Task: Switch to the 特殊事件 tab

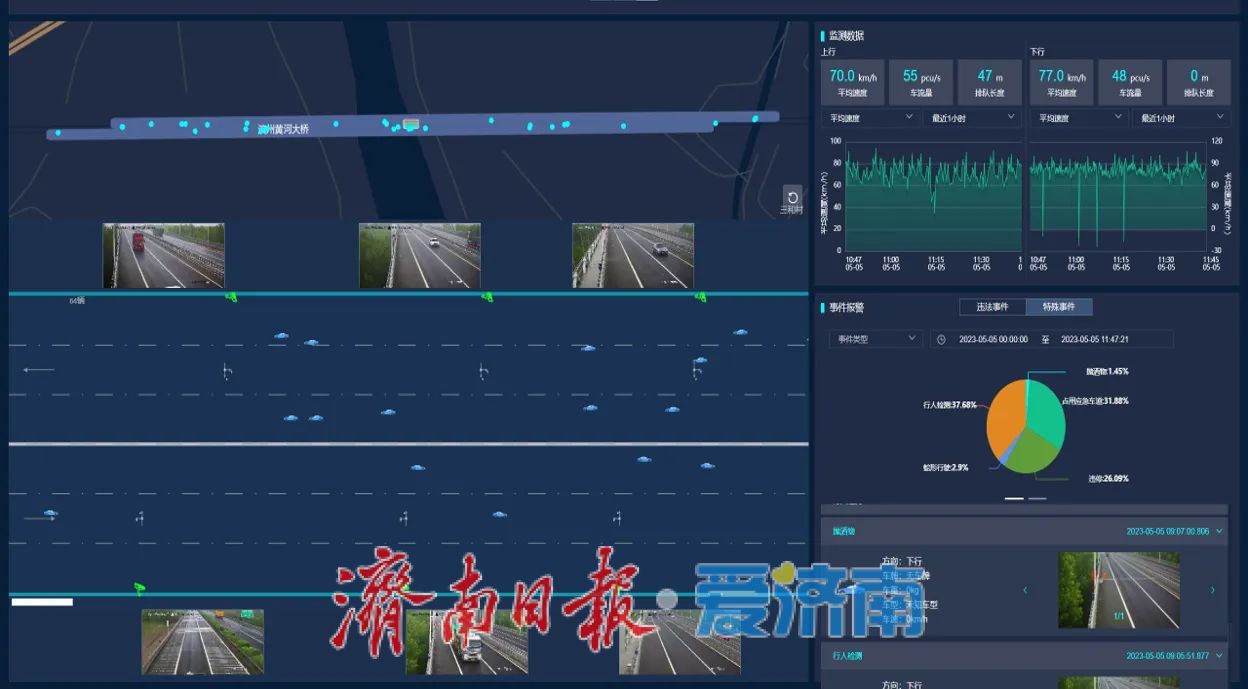Action: point(1059,307)
